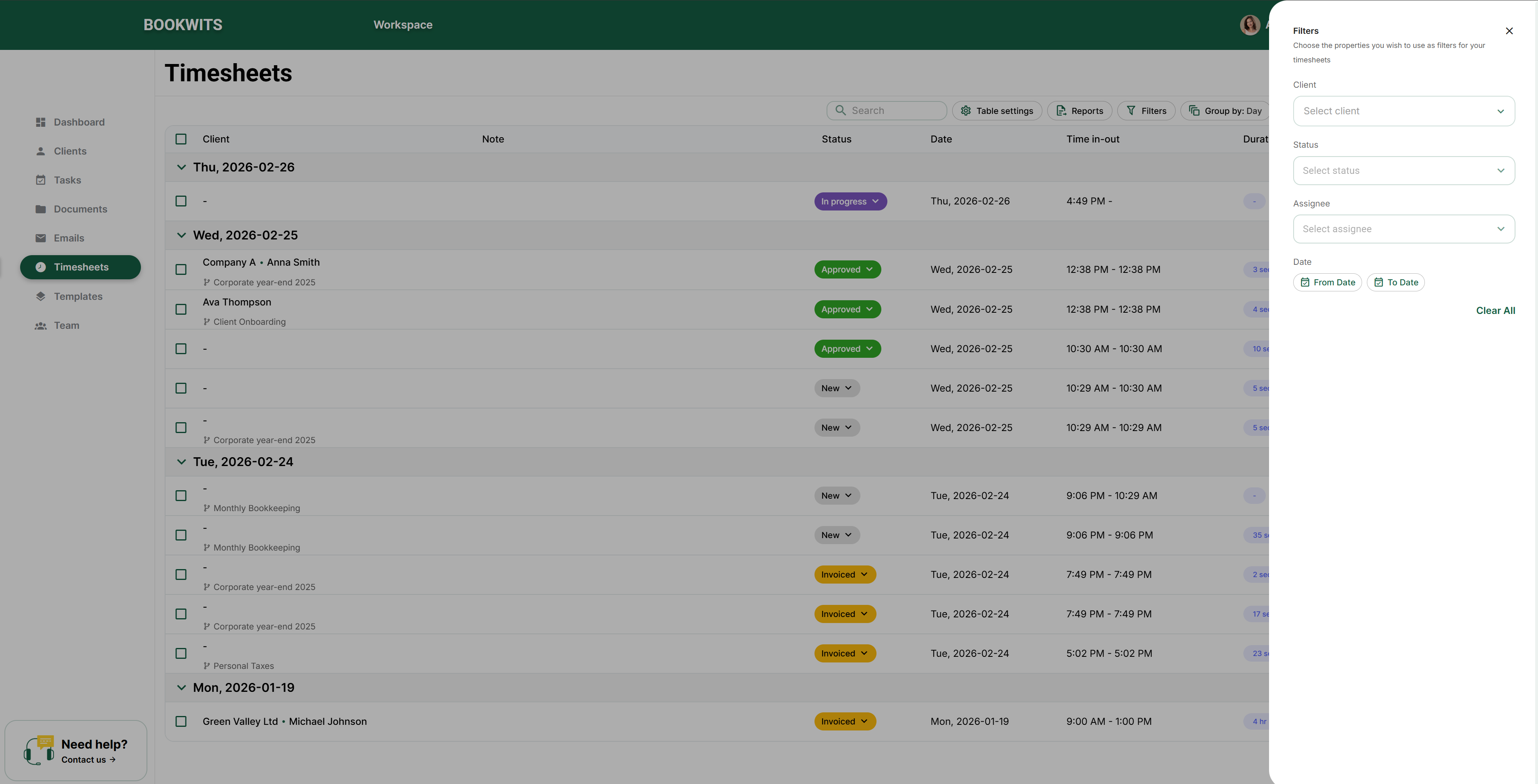The width and height of the screenshot is (1538, 784).
Task: Click the Dashboard grid icon in sidebar
Action: (41, 122)
